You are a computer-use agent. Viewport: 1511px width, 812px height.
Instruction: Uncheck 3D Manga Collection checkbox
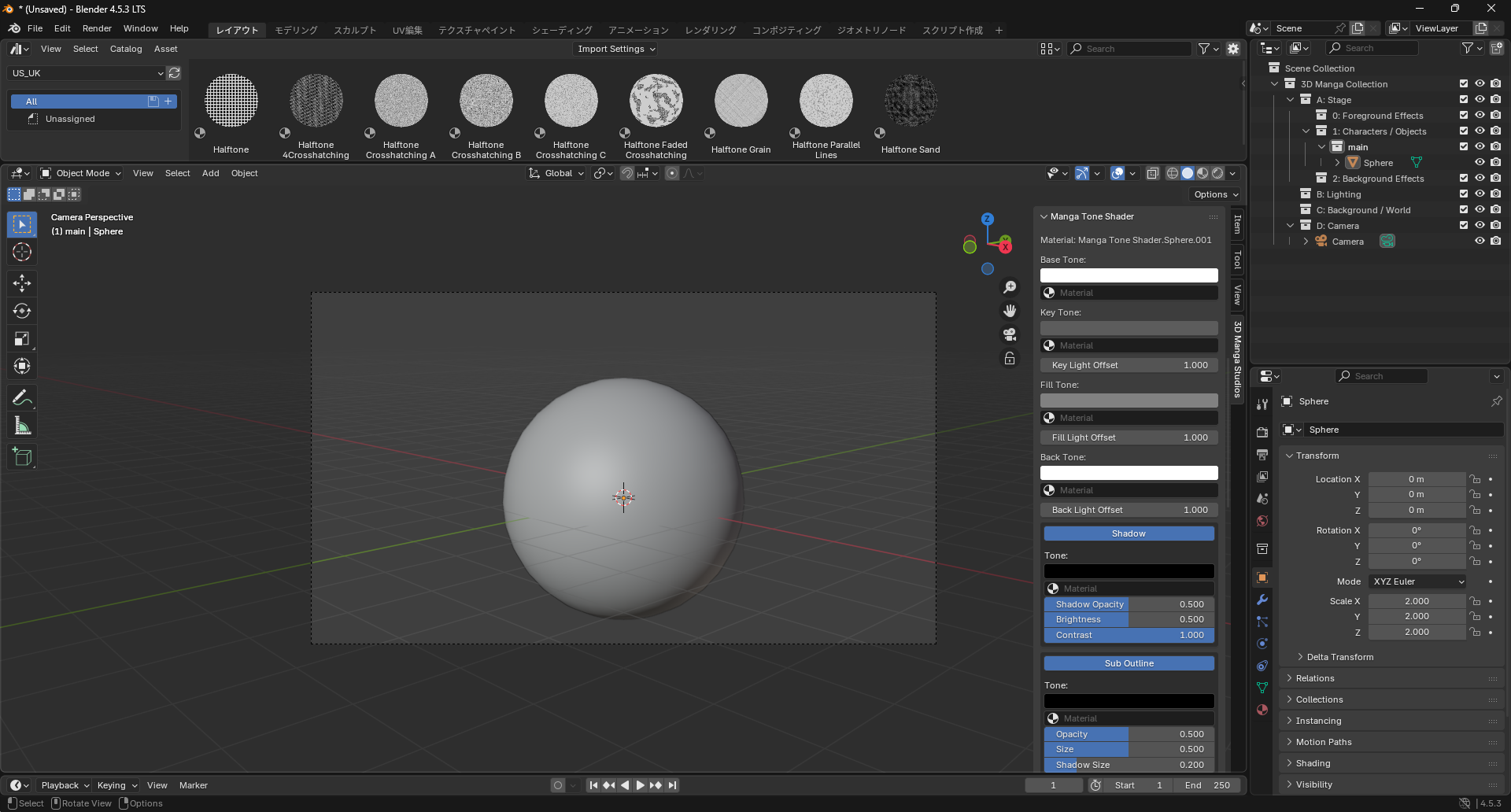pos(1464,84)
